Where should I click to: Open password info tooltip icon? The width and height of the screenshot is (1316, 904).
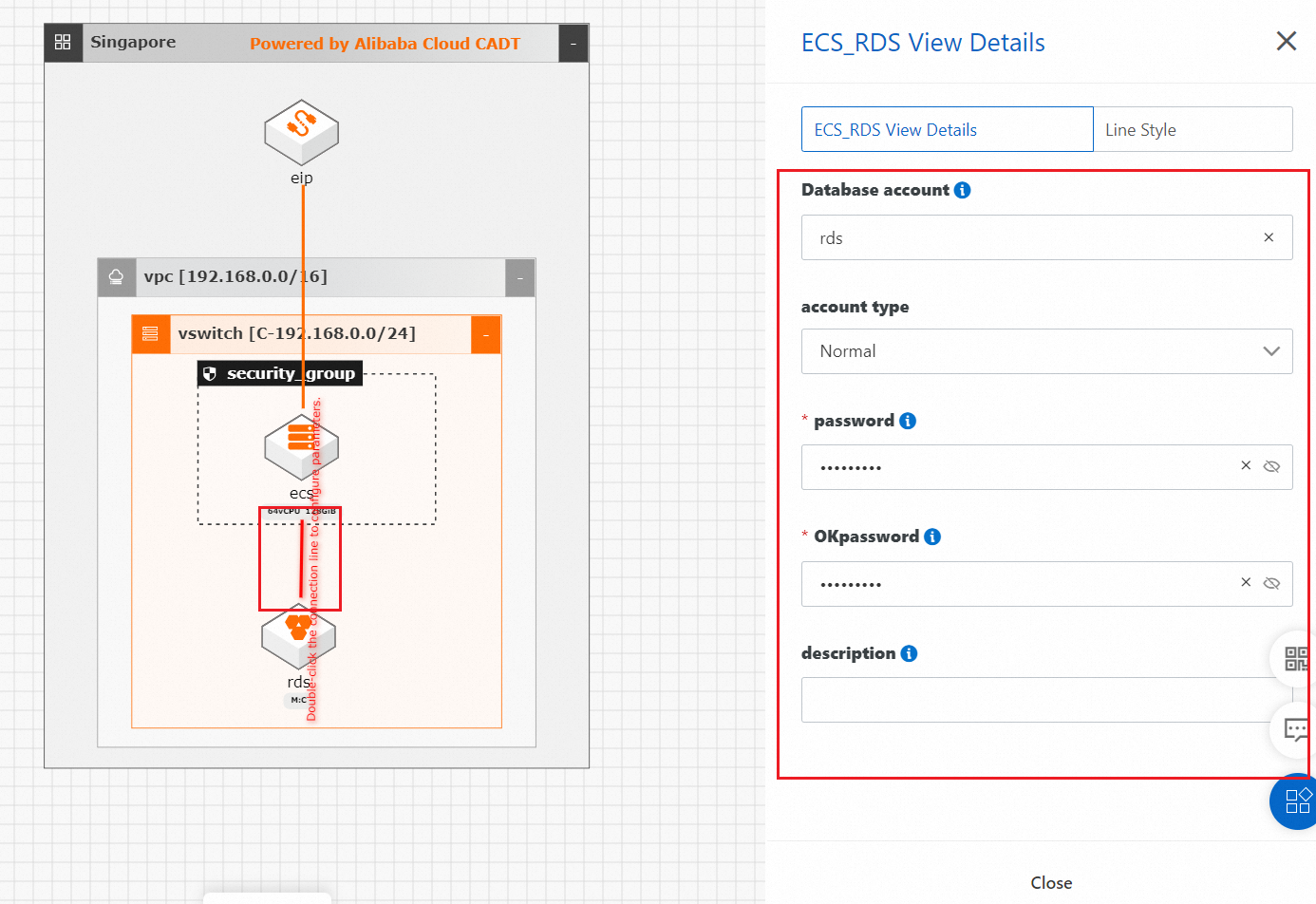908,421
